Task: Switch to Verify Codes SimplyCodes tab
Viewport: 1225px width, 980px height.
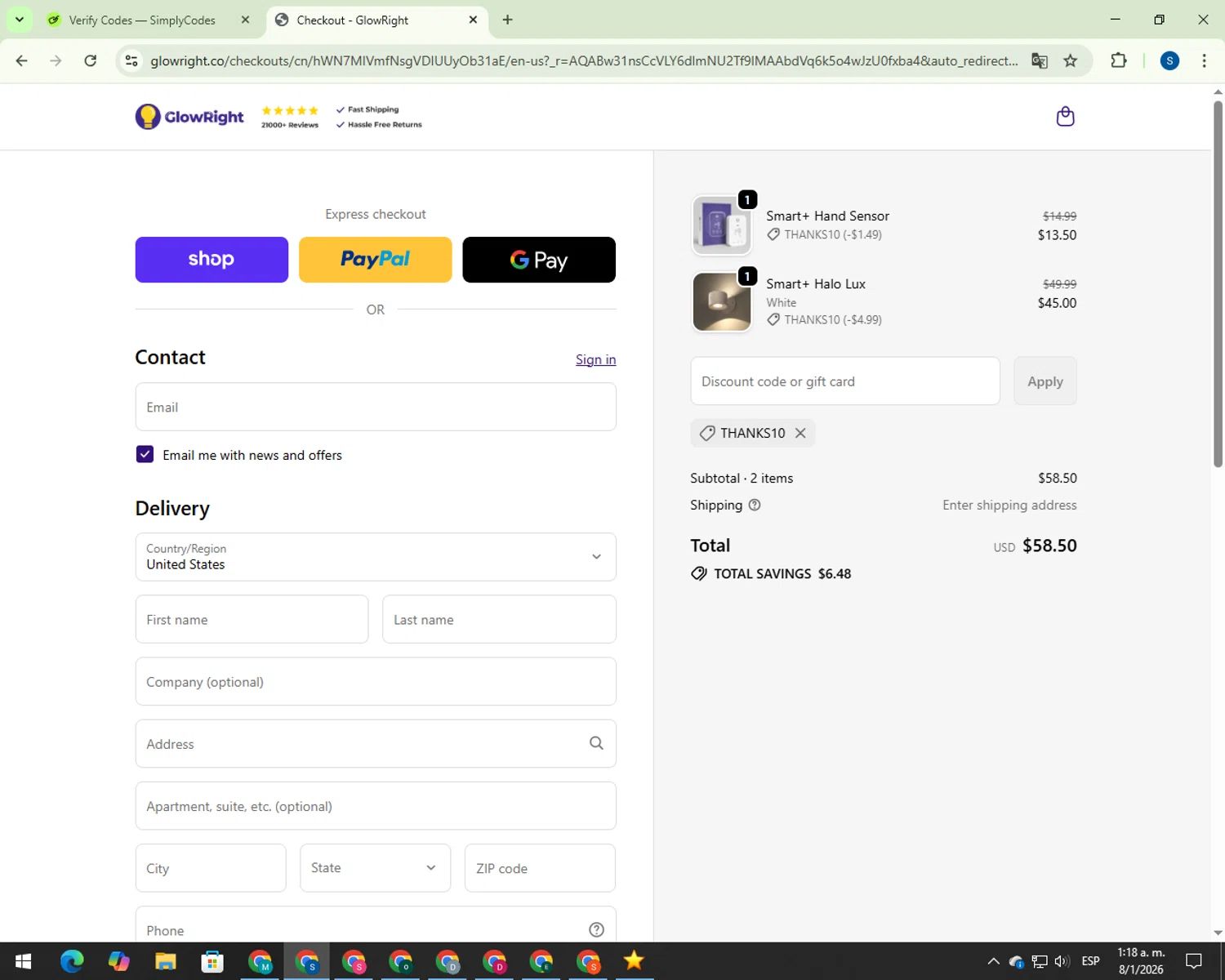Action: pyautogui.click(x=142, y=20)
